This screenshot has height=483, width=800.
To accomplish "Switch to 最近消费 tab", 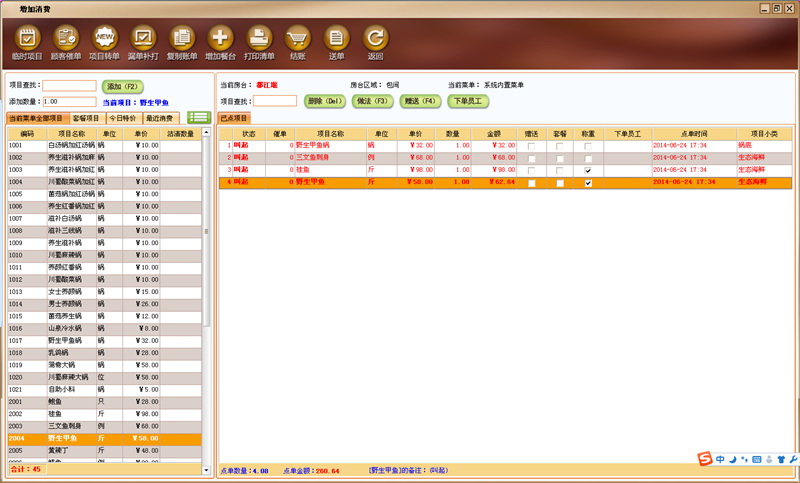I will [161, 118].
